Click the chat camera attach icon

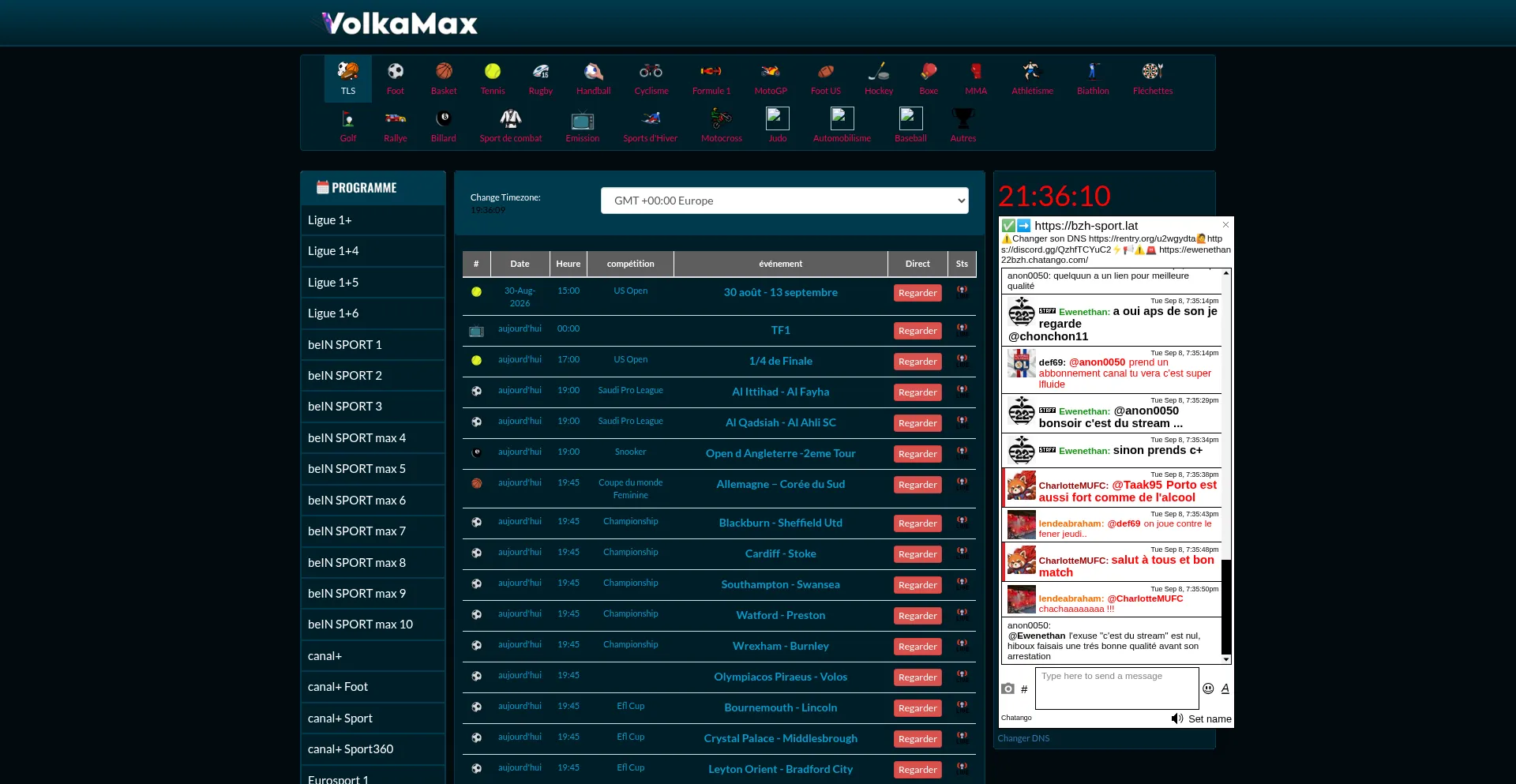coord(1008,688)
